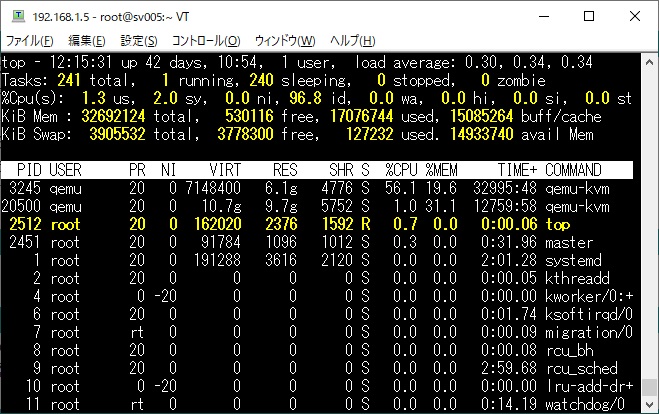
Task: Click the 2:01.28 TIME+ value
Action: pos(509,260)
